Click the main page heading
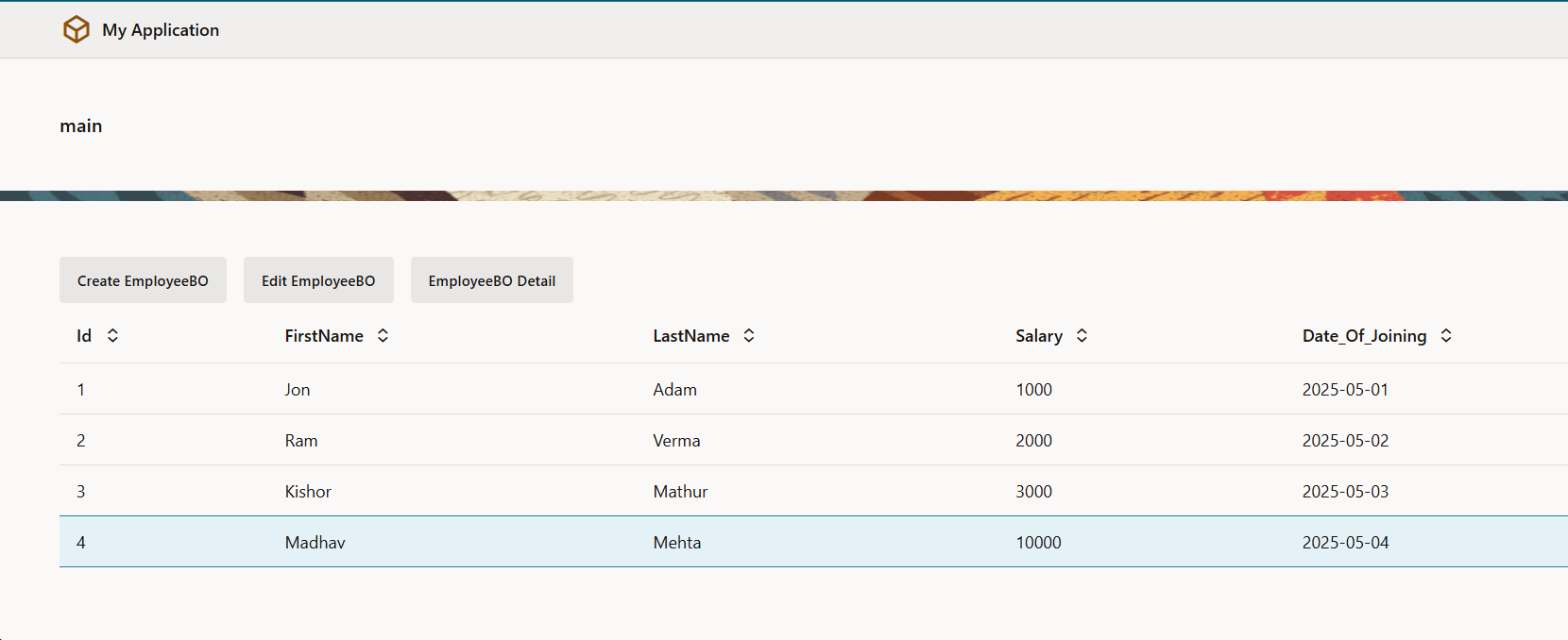 81,126
